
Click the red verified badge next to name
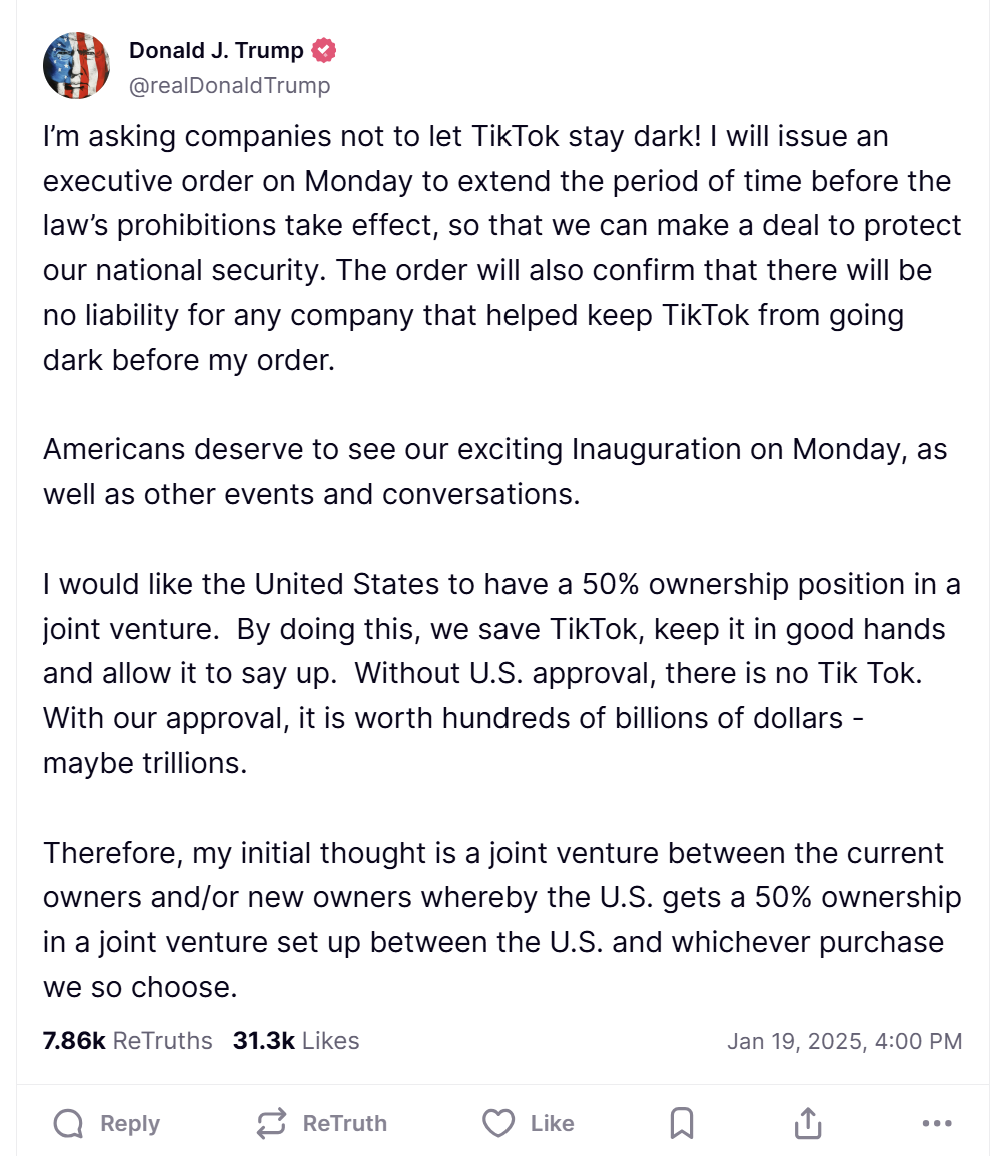coord(324,50)
